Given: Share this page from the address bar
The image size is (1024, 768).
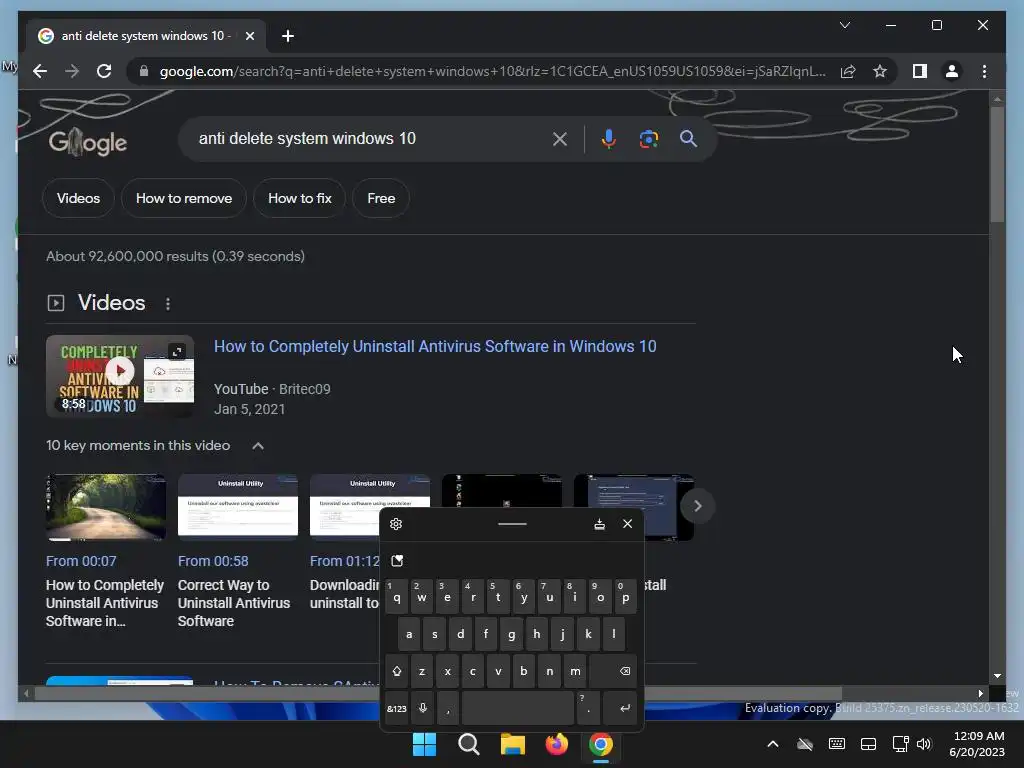Looking at the screenshot, I should [848, 71].
